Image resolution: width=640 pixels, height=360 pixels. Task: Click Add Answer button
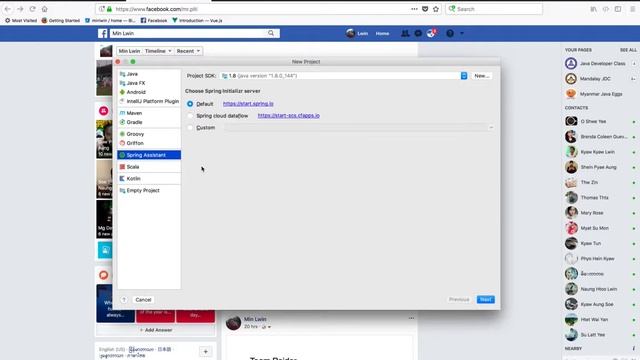[156, 330]
